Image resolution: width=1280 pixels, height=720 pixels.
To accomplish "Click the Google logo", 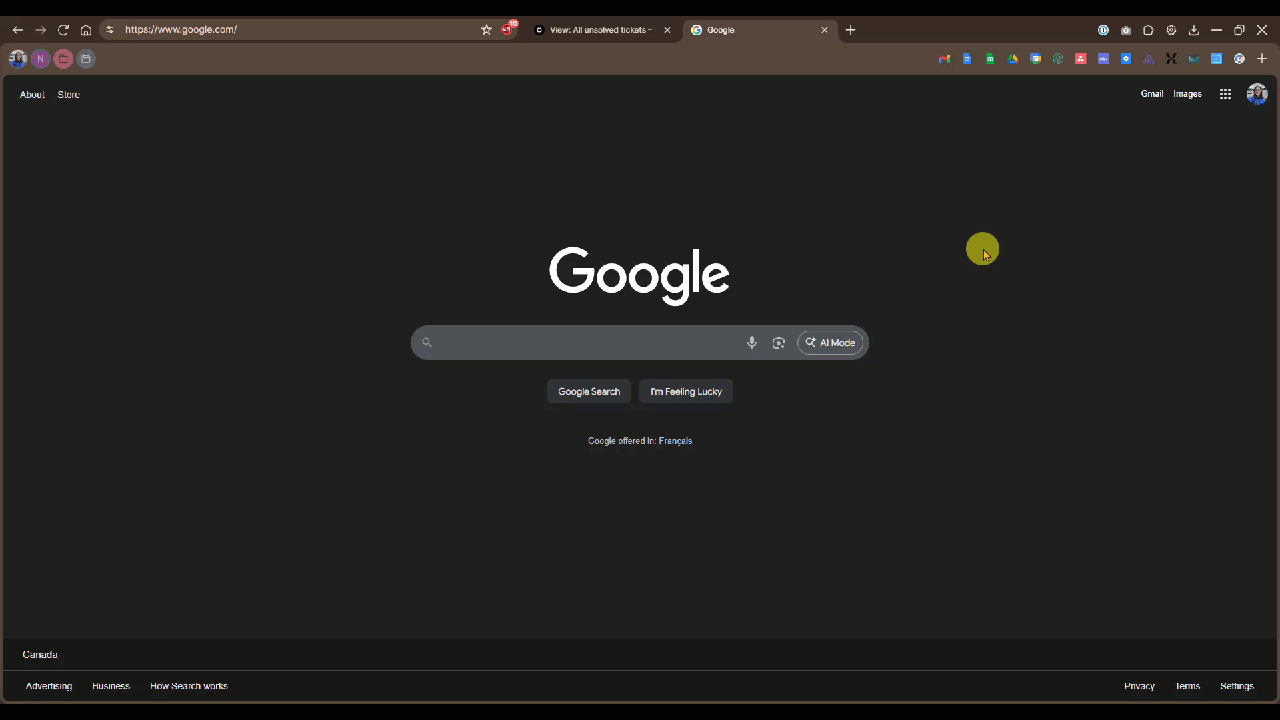I will tap(639, 275).
